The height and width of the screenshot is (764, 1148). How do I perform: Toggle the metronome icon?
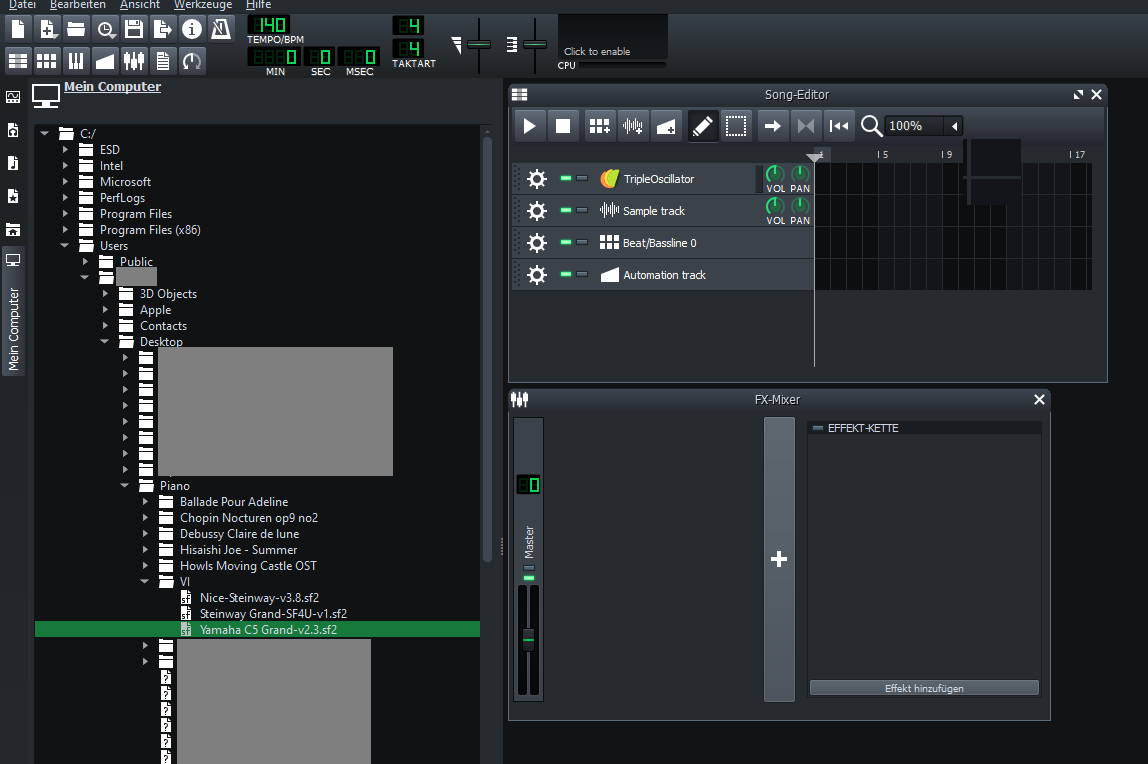220,29
